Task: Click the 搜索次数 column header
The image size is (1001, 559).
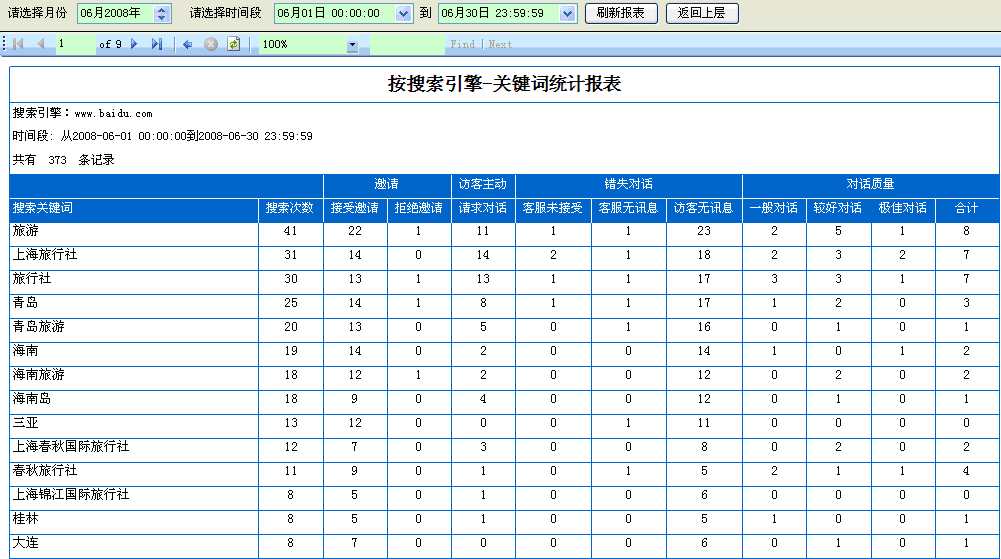Action: pos(290,209)
